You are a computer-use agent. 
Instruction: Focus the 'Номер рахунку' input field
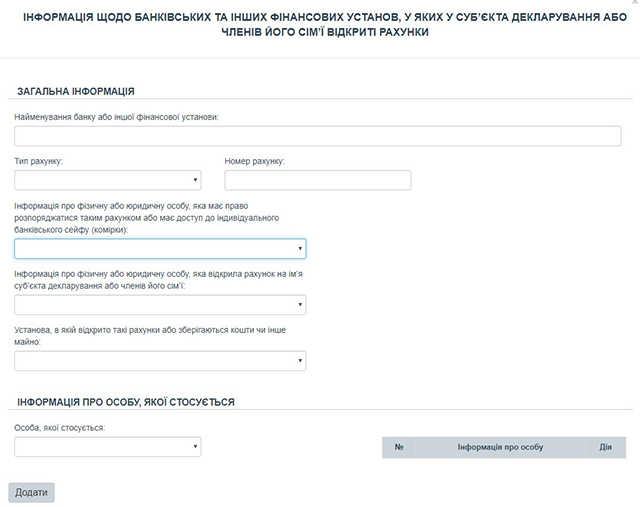click(318, 180)
